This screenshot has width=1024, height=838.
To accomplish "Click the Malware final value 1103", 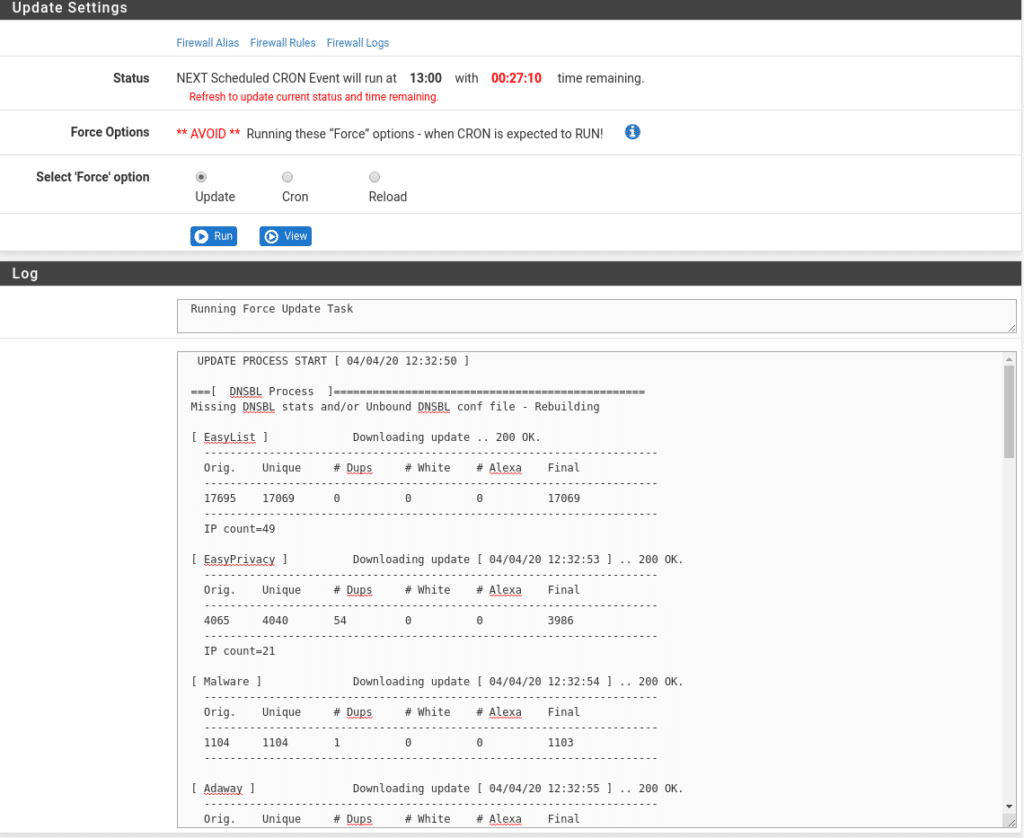I will (560, 742).
